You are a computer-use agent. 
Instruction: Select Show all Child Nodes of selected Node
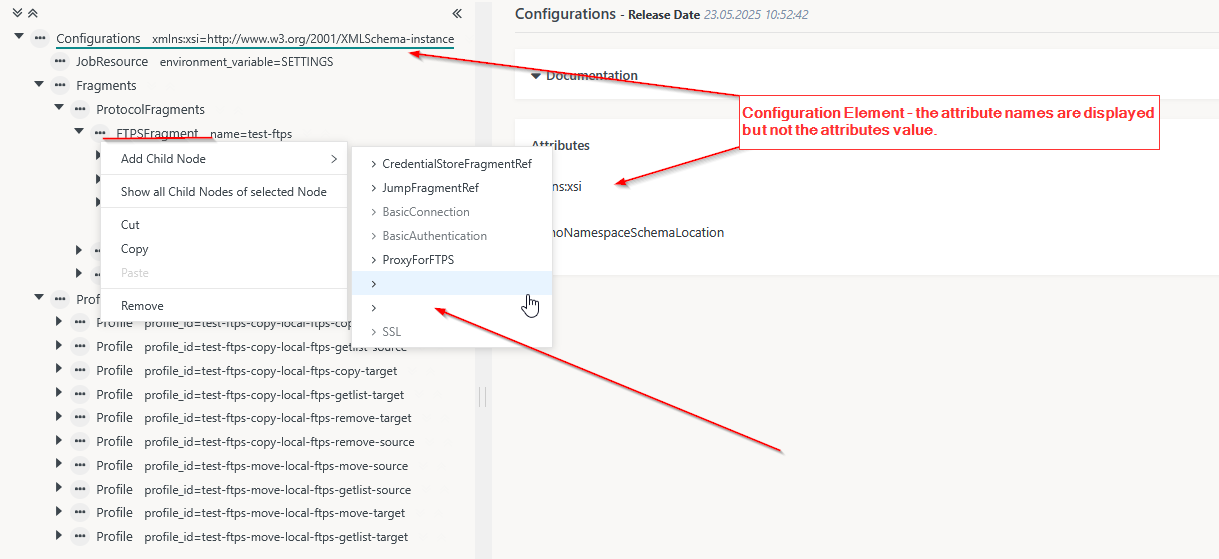click(223, 192)
